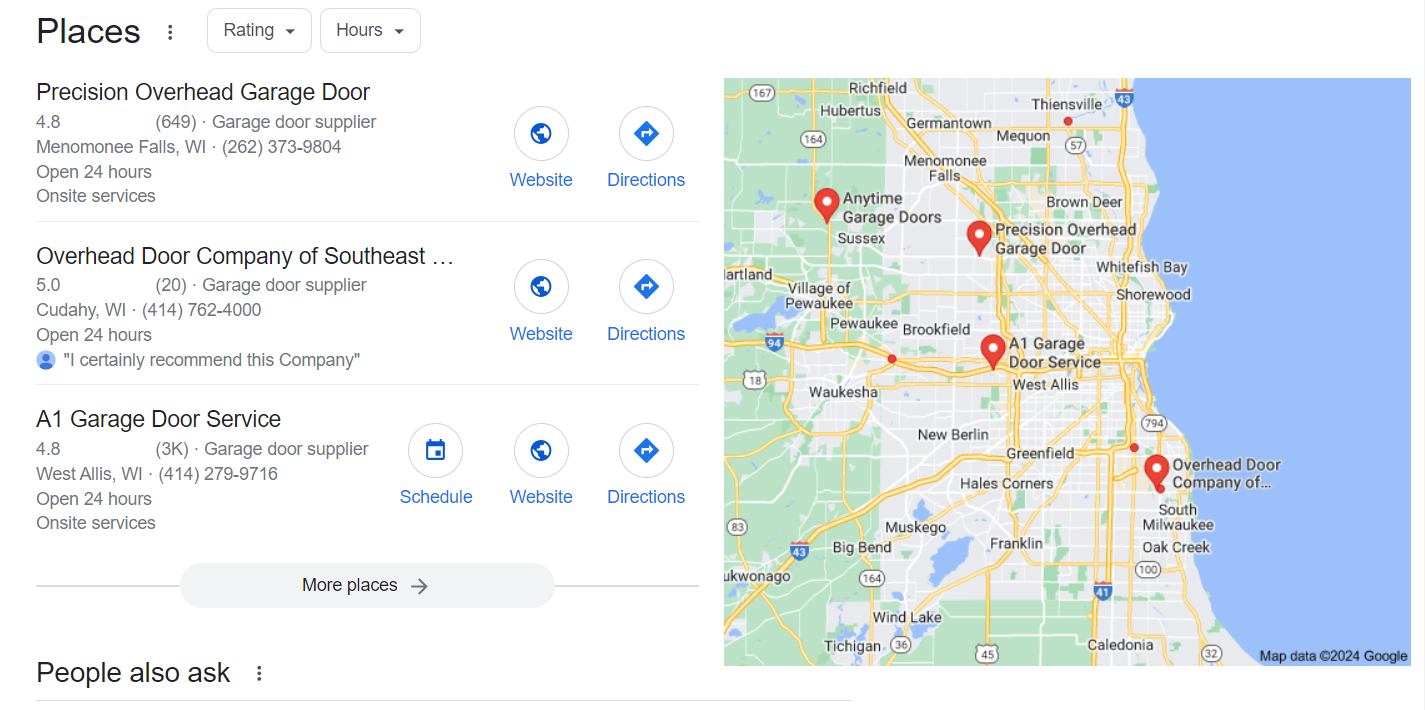
Task: Click the small red dot near Thiensville
Action: coord(1068,121)
